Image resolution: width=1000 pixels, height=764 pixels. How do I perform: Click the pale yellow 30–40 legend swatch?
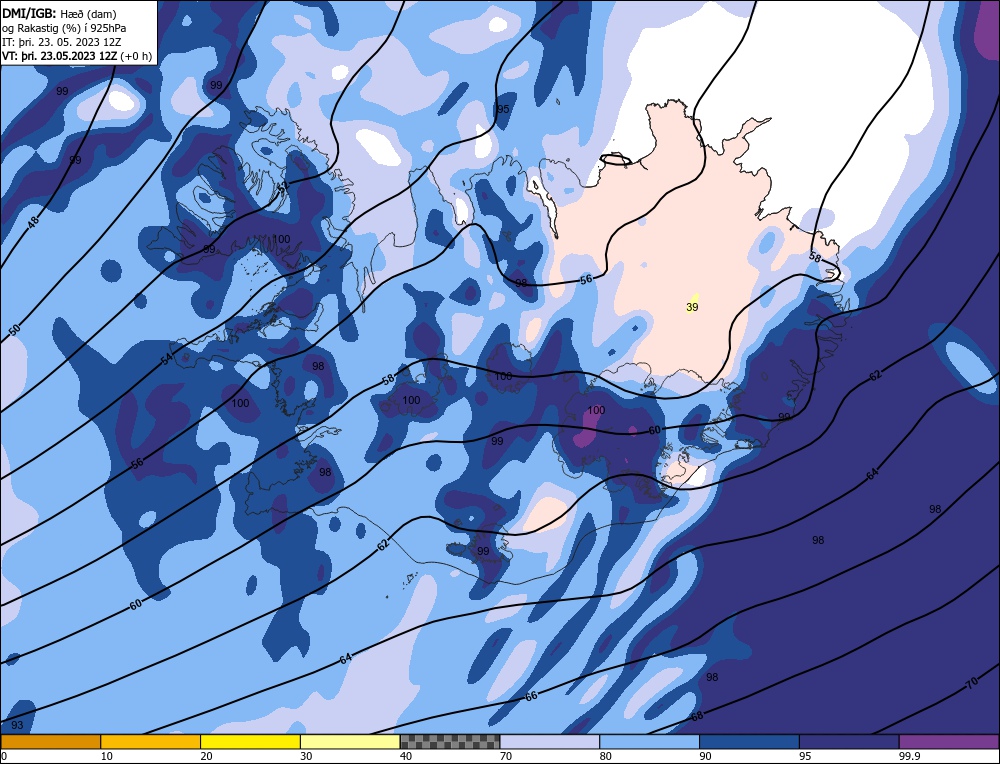(350, 742)
